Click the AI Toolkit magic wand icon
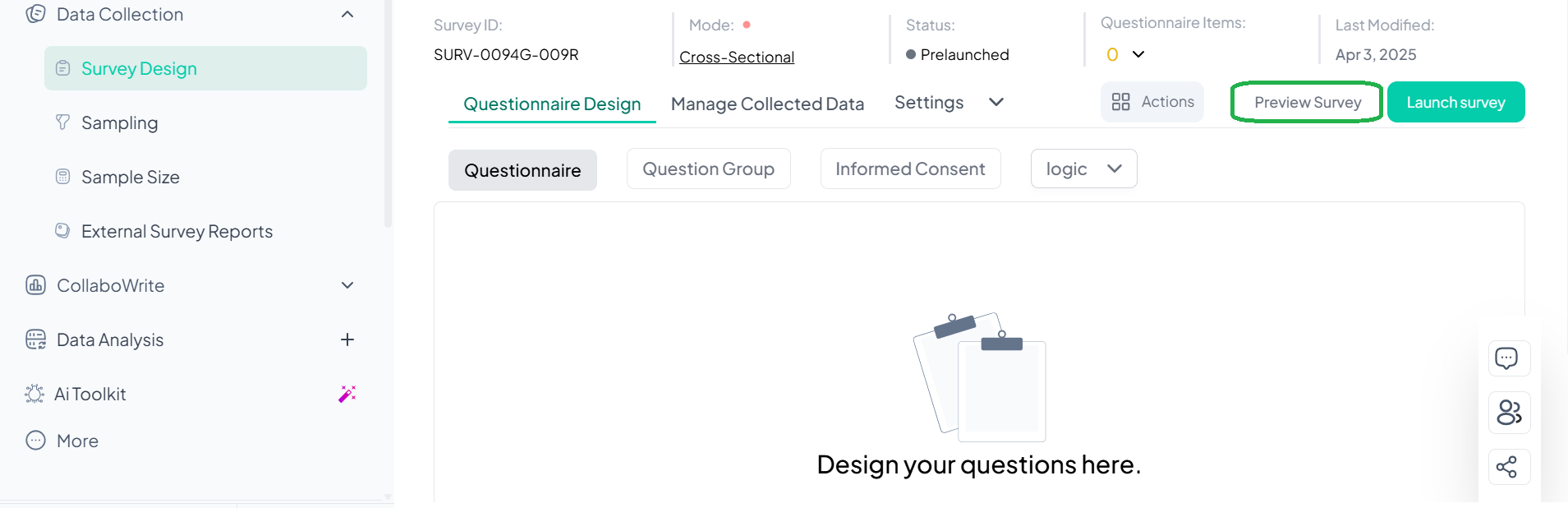This screenshot has width=1568, height=508. [x=347, y=394]
